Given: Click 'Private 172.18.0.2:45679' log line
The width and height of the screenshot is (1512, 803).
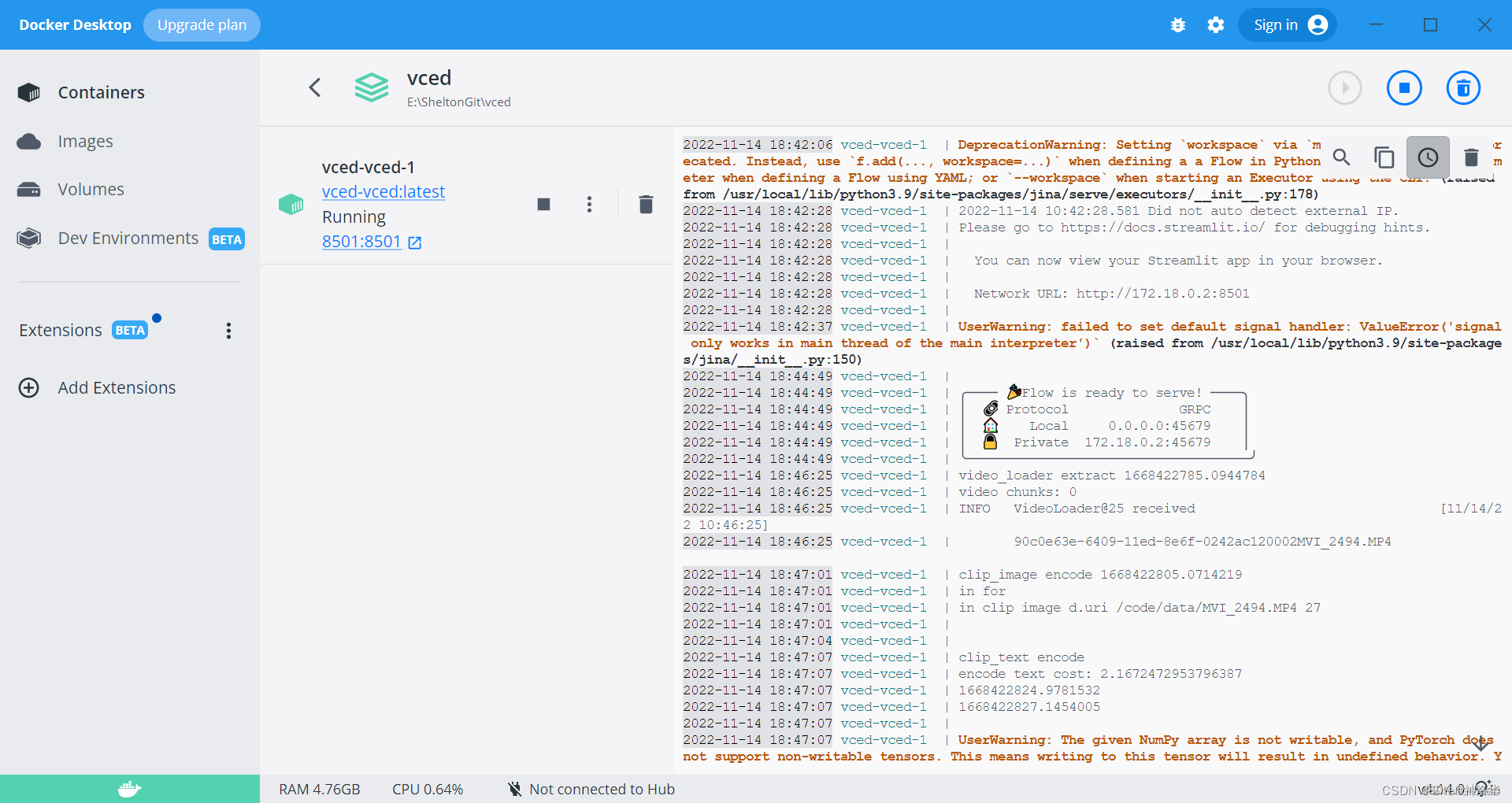Looking at the screenshot, I should pyautogui.click(x=1112, y=442).
